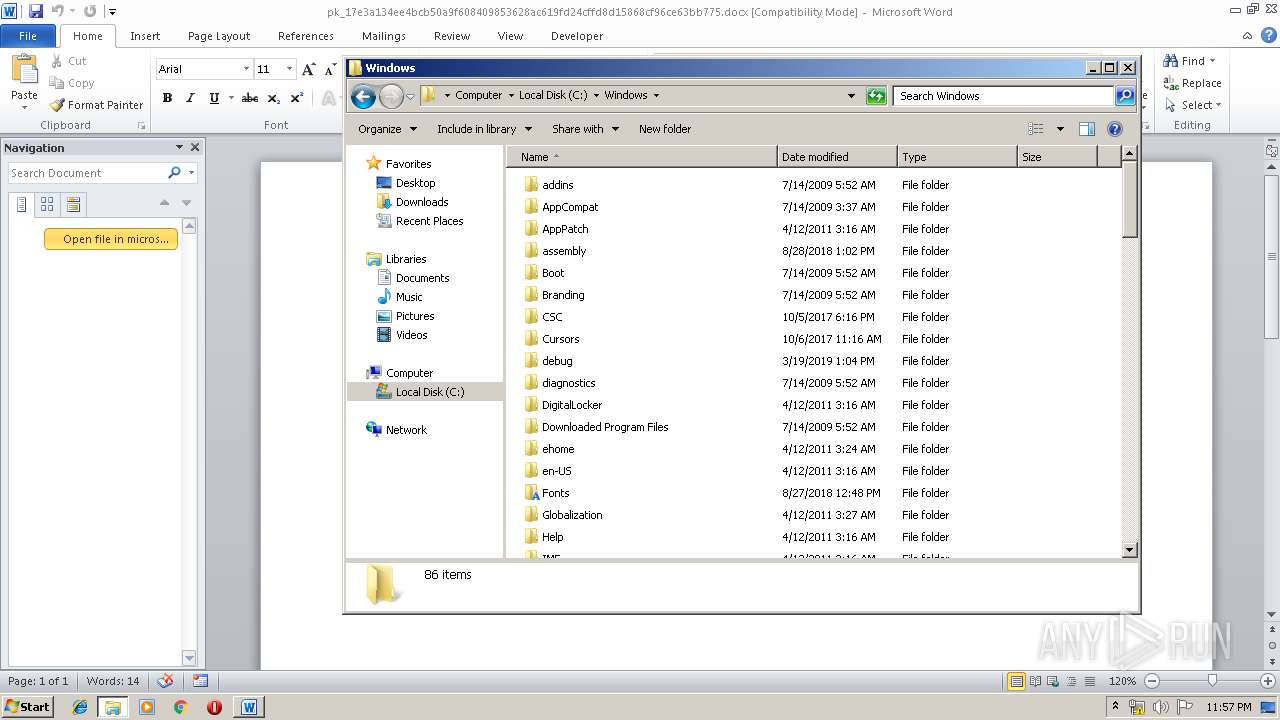Open the Clipboard pane dialog launcher

pyautogui.click(x=141, y=126)
